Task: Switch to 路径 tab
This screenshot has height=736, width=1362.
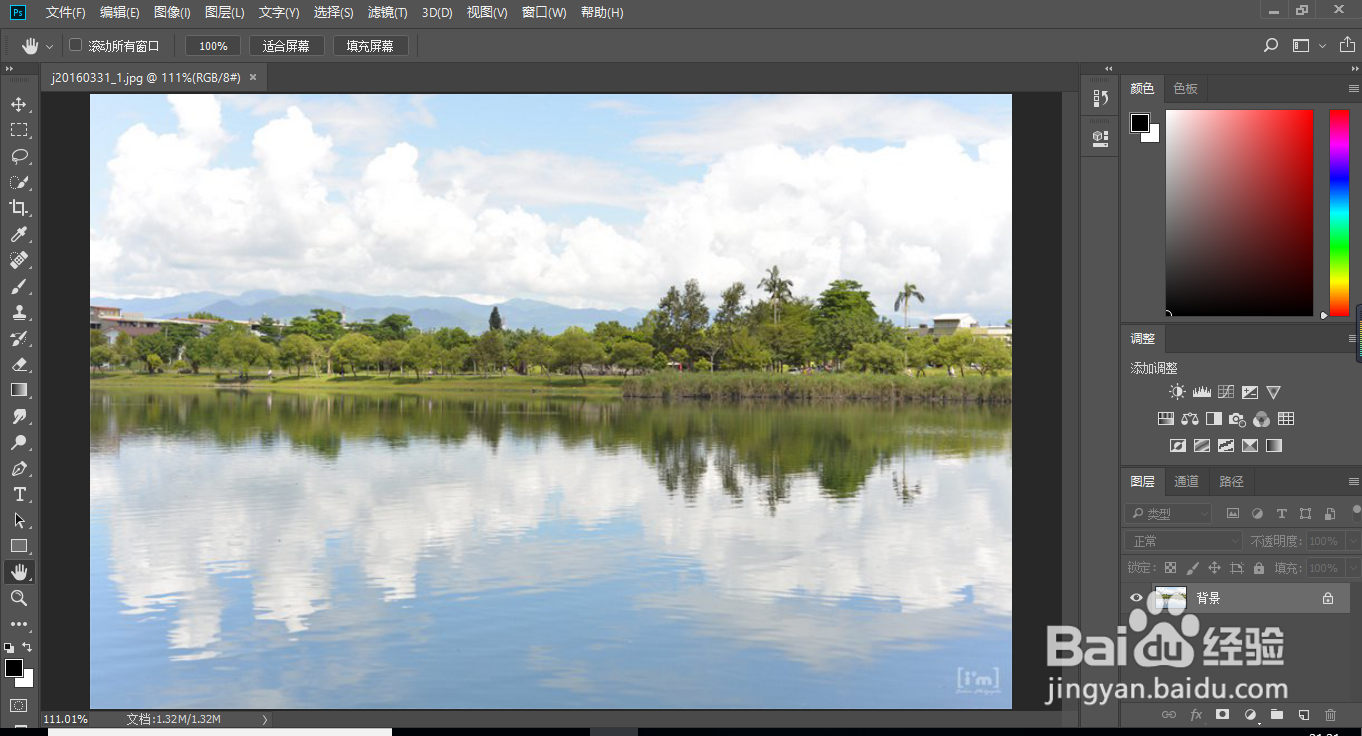Action: [1231, 482]
